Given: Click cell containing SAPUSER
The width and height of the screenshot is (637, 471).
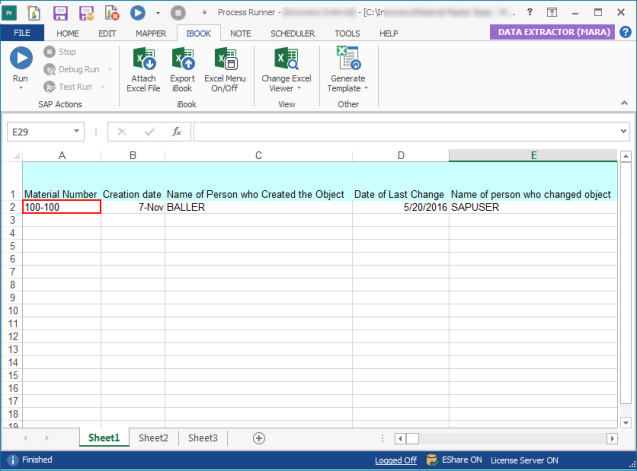Looking at the screenshot, I should click(x=533, y=207).
